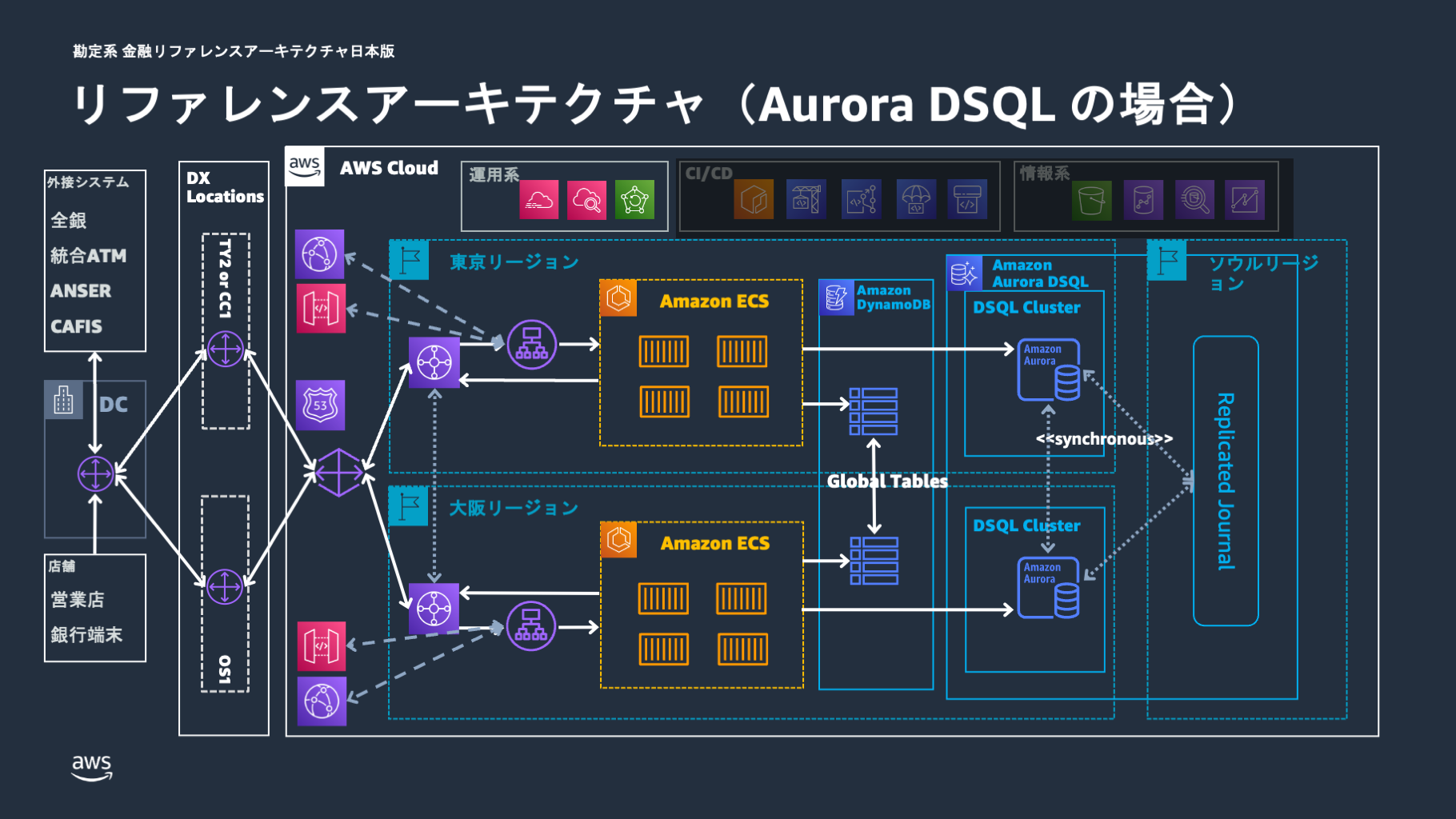Screen dimensions: 1456x819
Task: Click the 外接システム heading
Action: 88,182
